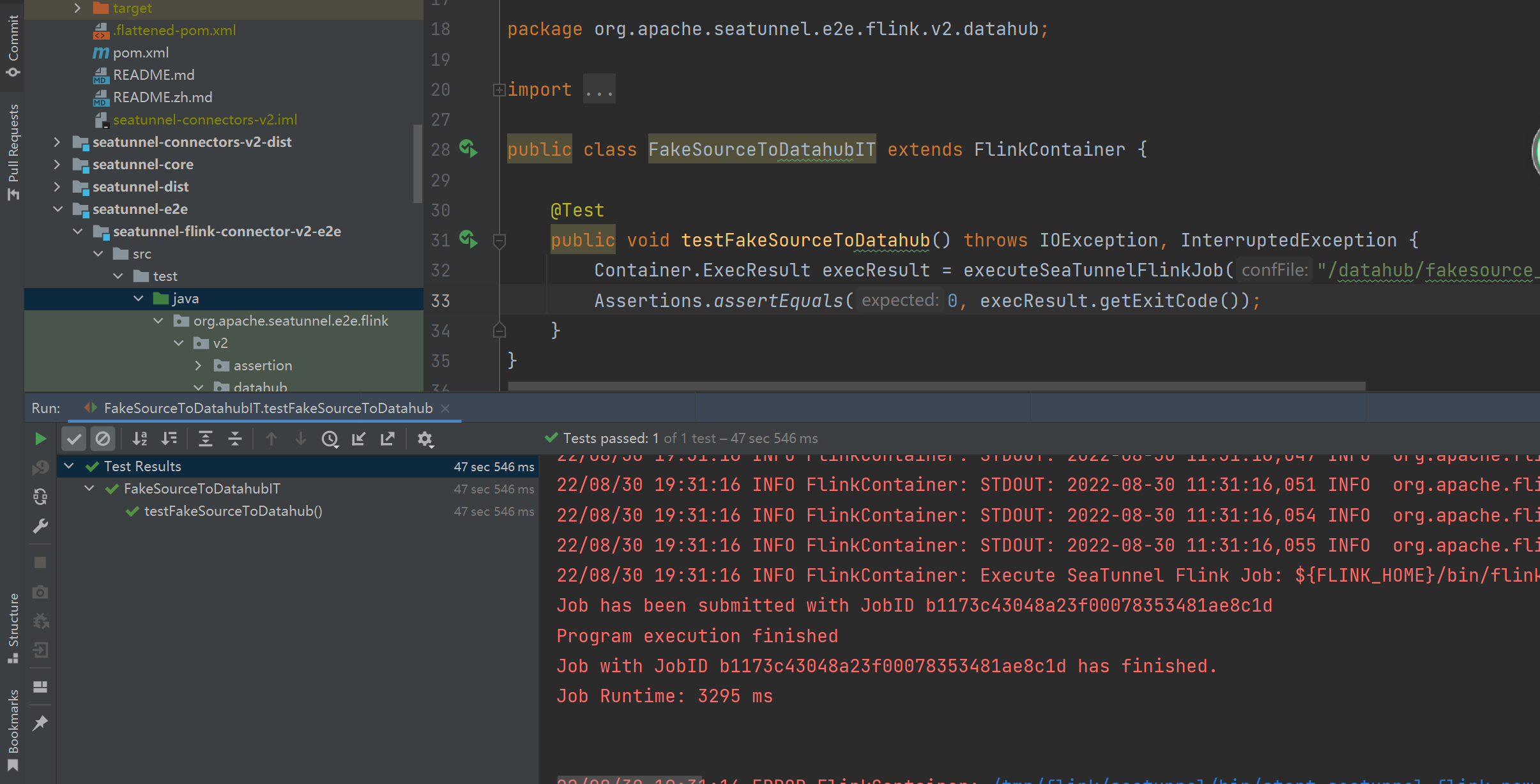This screenshot has width=1540, height=784.
Task: Expand the seatunnel-core module folder
Action: 57,164
